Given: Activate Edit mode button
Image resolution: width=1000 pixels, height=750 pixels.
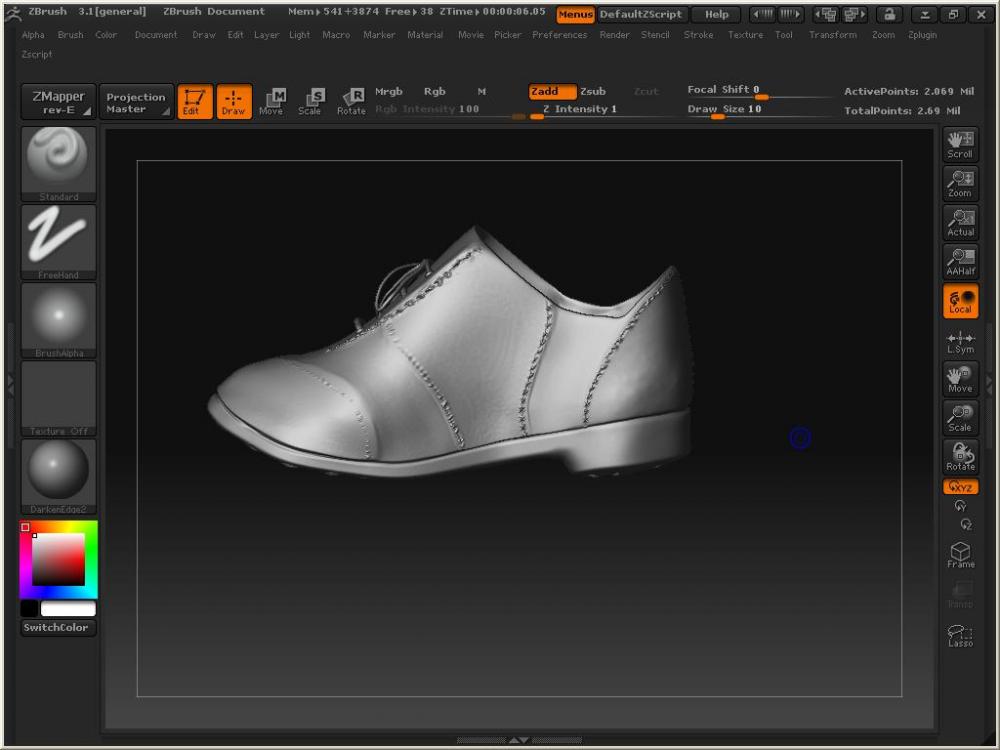Looking at the screenshot, I should point(193,101).
